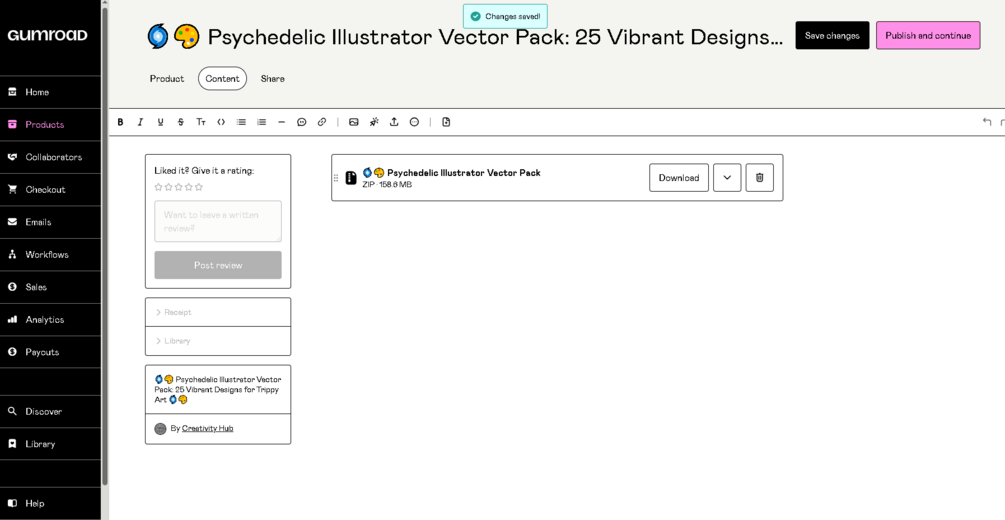
Task: Click the Creativity Hub avatar
Action: [x=160, y=428]
